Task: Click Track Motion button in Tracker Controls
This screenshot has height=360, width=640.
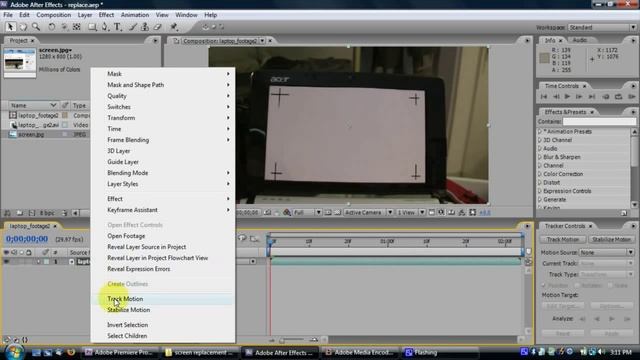Action: point(563,240)
